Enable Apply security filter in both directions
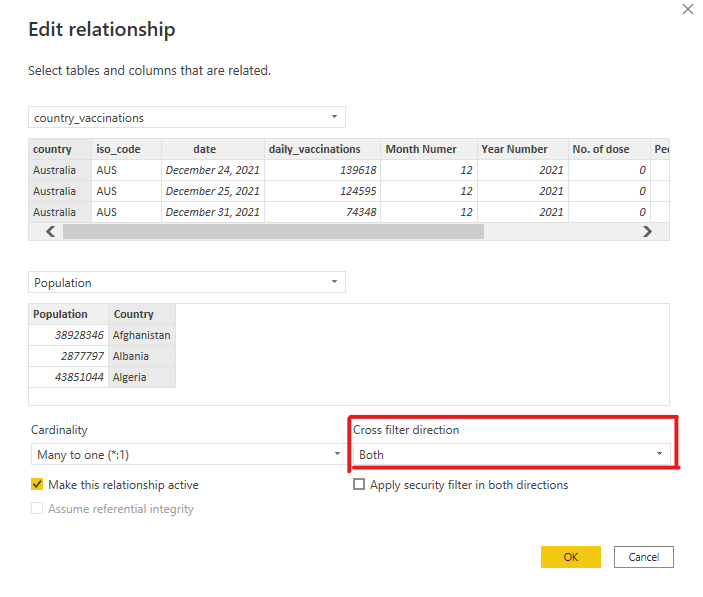The height and width of the screenshot is (597, 703). tap(359, 485)
